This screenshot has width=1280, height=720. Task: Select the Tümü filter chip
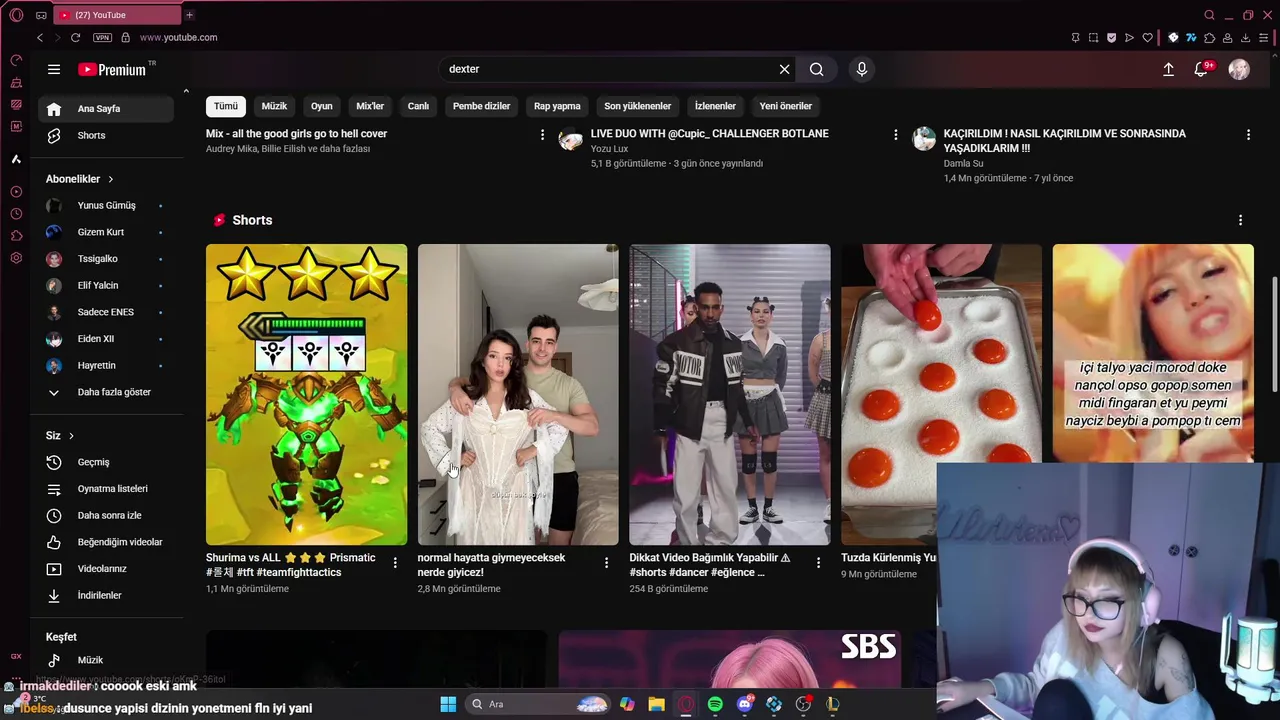[226, 106]
